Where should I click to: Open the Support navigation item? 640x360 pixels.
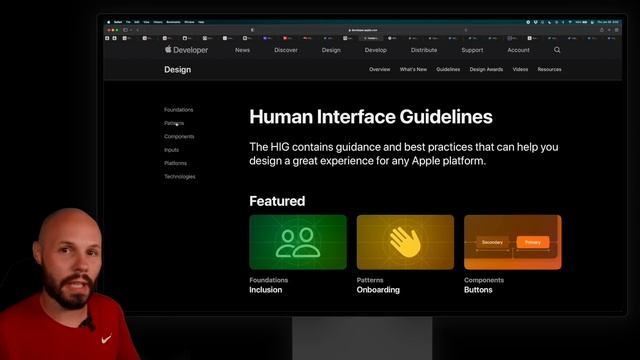pyautogui.click(x=472, y=50)
